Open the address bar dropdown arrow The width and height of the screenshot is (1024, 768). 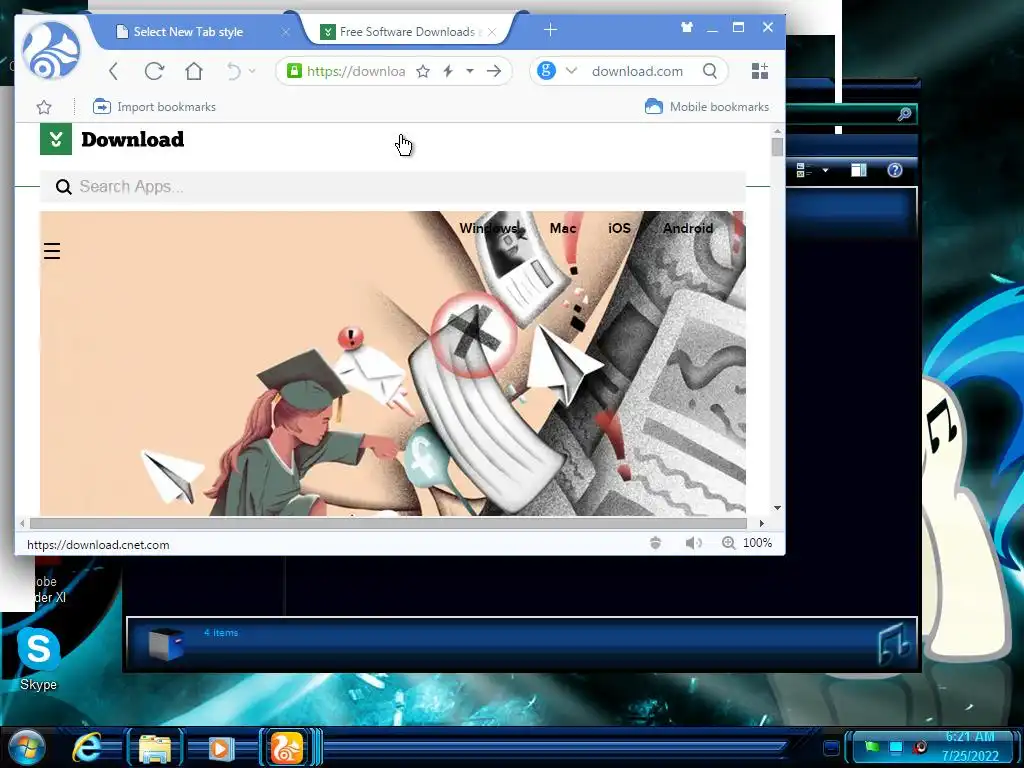(470, 71)
